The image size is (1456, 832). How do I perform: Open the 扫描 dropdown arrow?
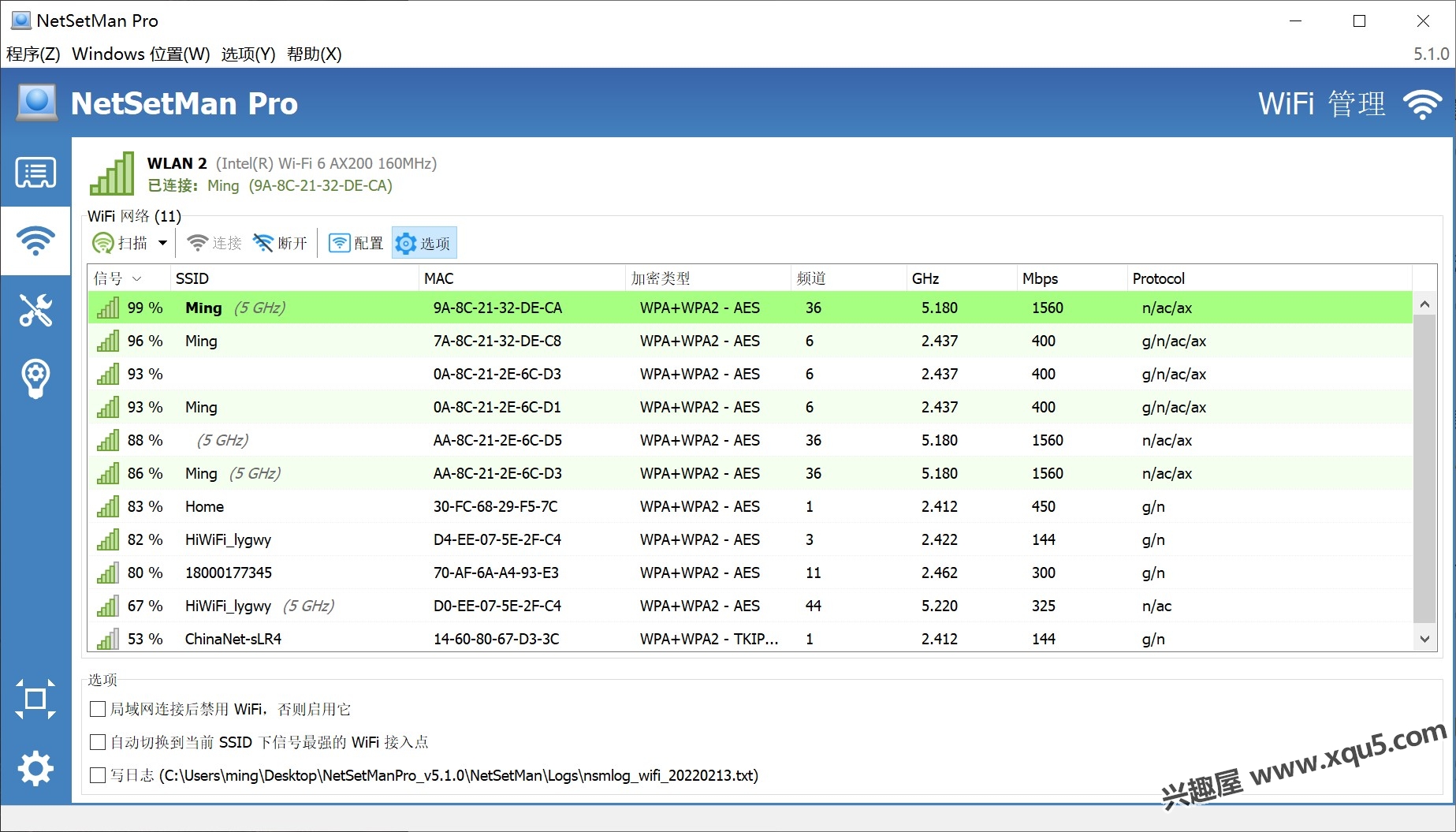(x=162, y=243)
